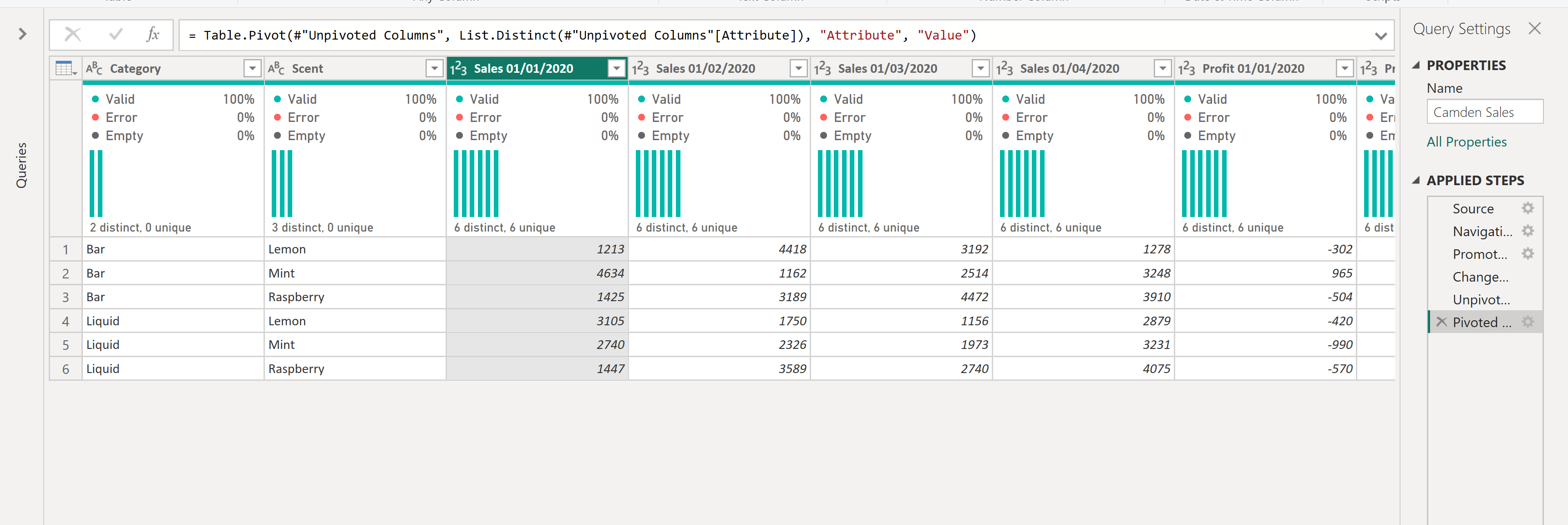This screenshot has height=525, width=1568.
Task: Change Sales 01/04/2020 data type icon
Action: point(1005,69)
